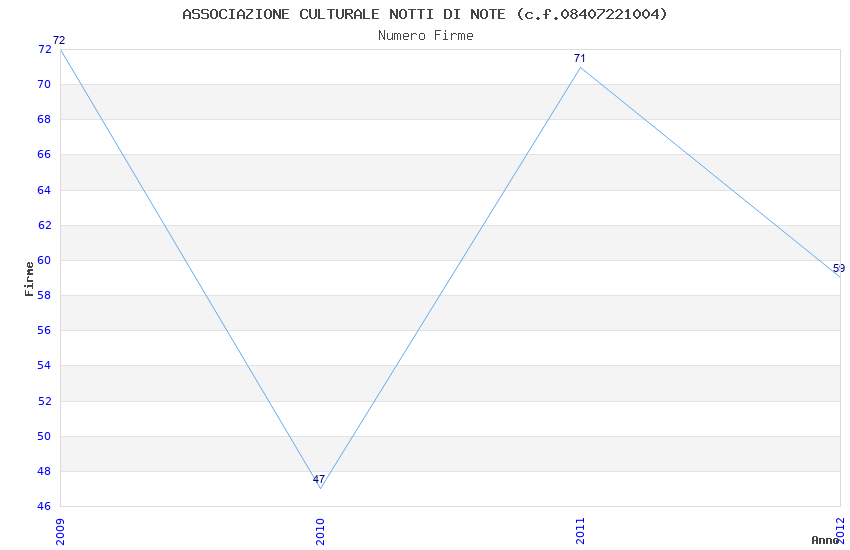Click the x-axis year label 2009

(60, 532)
